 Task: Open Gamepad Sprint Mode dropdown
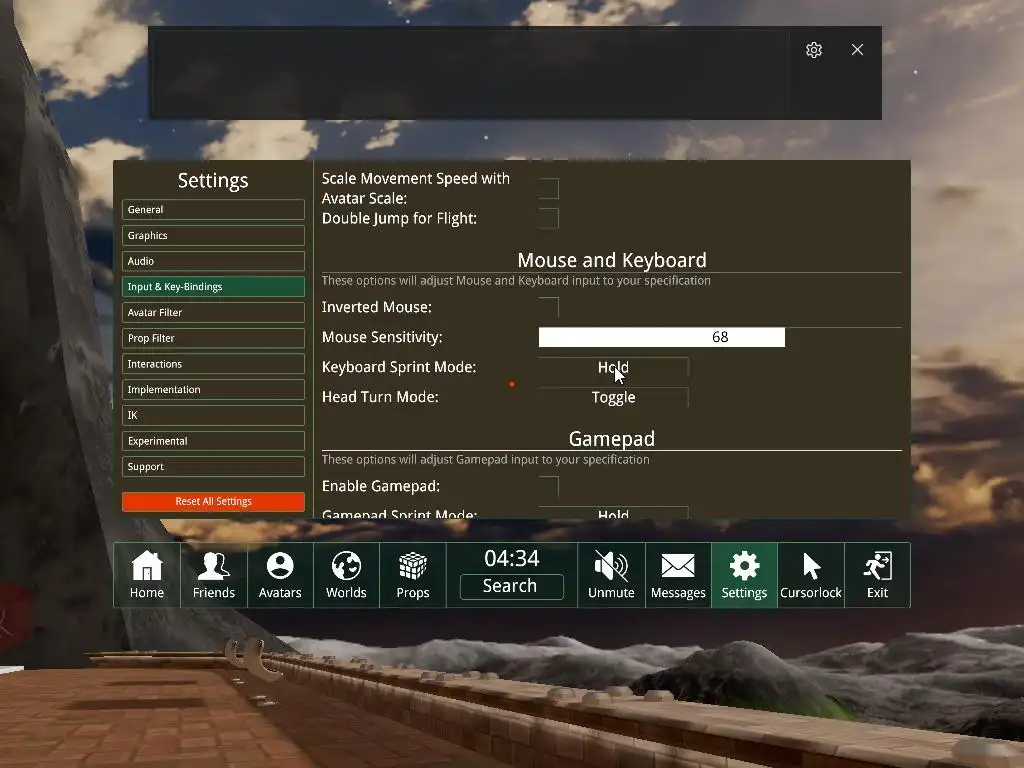coord(613,513)
